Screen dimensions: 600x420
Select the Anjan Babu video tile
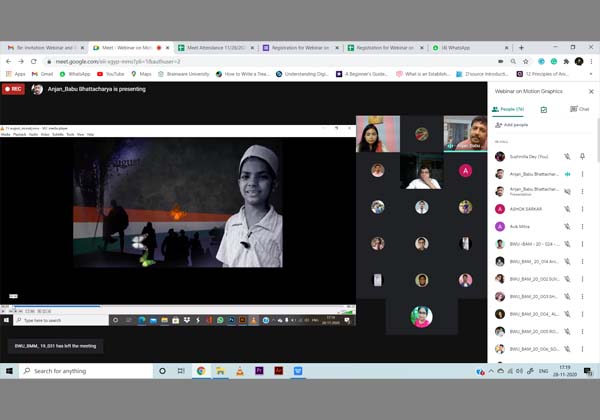(465, 134)
